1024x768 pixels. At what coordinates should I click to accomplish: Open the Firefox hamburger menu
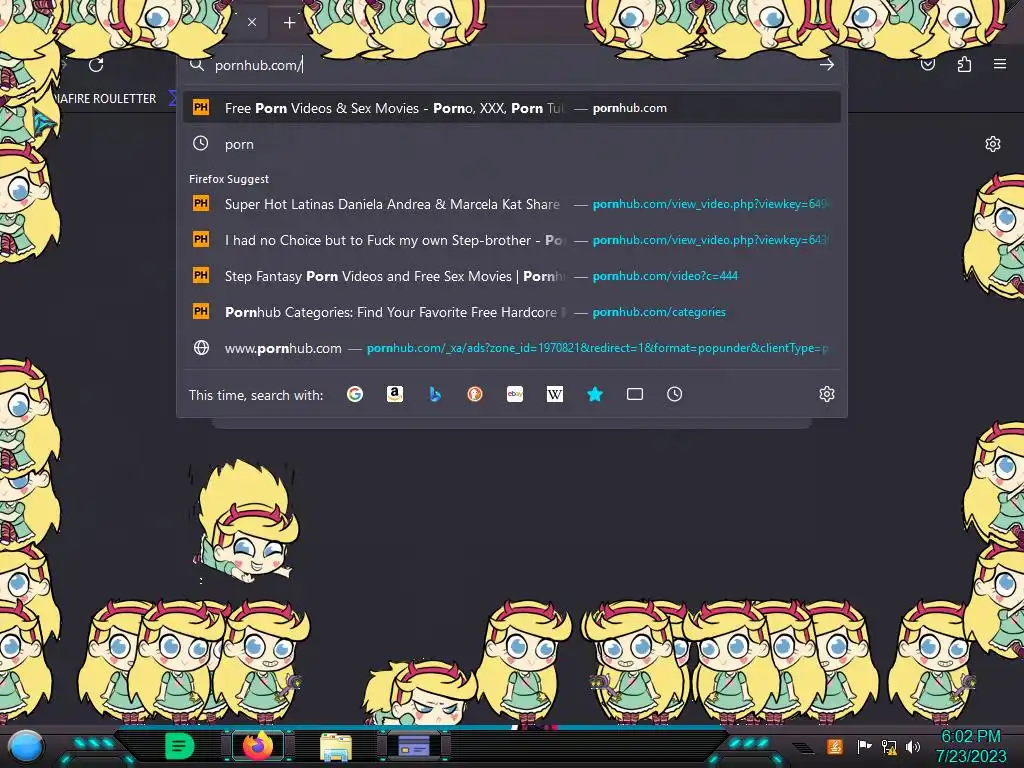coord(1000,64)
